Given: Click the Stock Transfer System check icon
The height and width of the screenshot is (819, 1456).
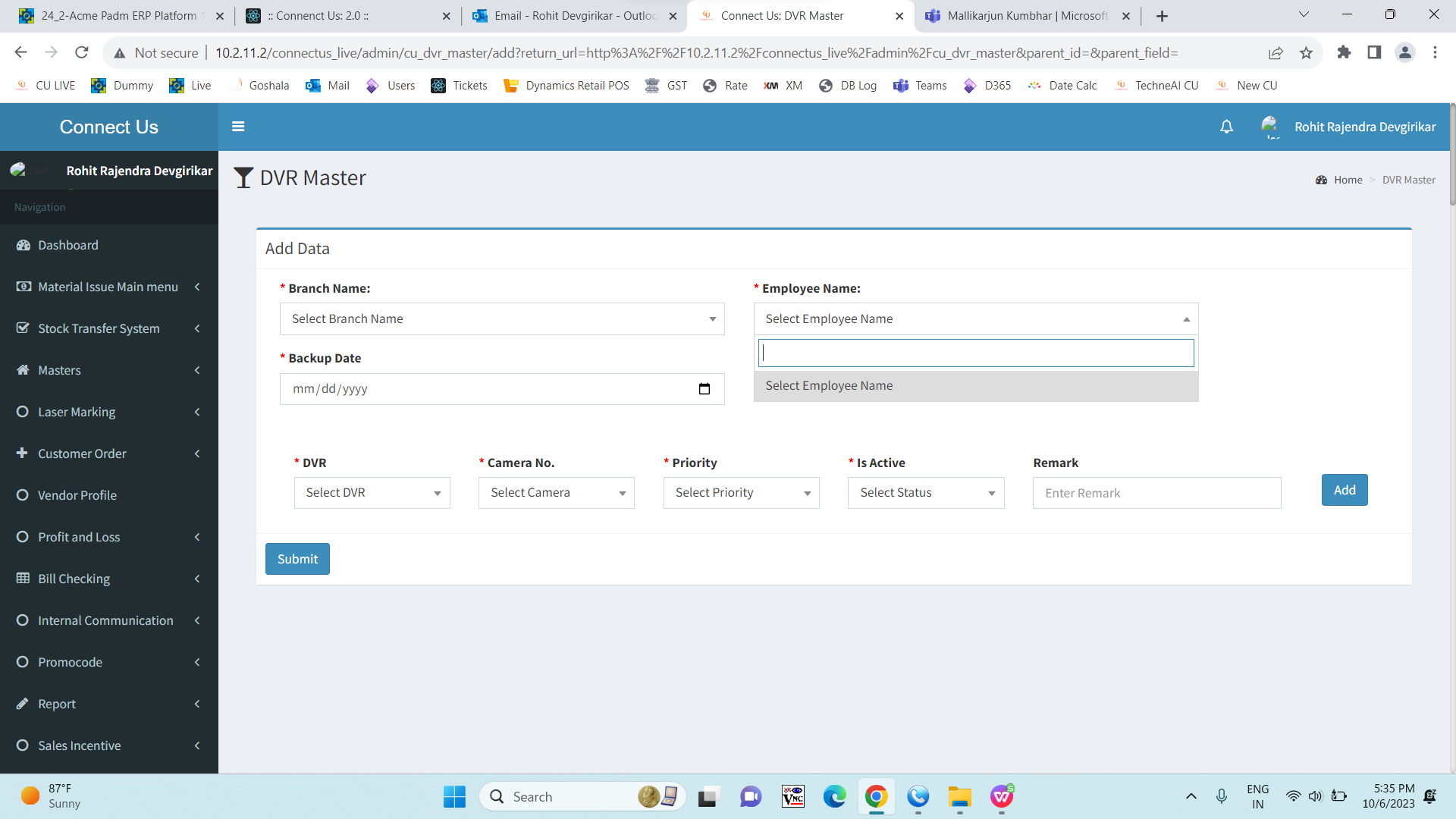Looking at the screenshot, I should [24, 328].
